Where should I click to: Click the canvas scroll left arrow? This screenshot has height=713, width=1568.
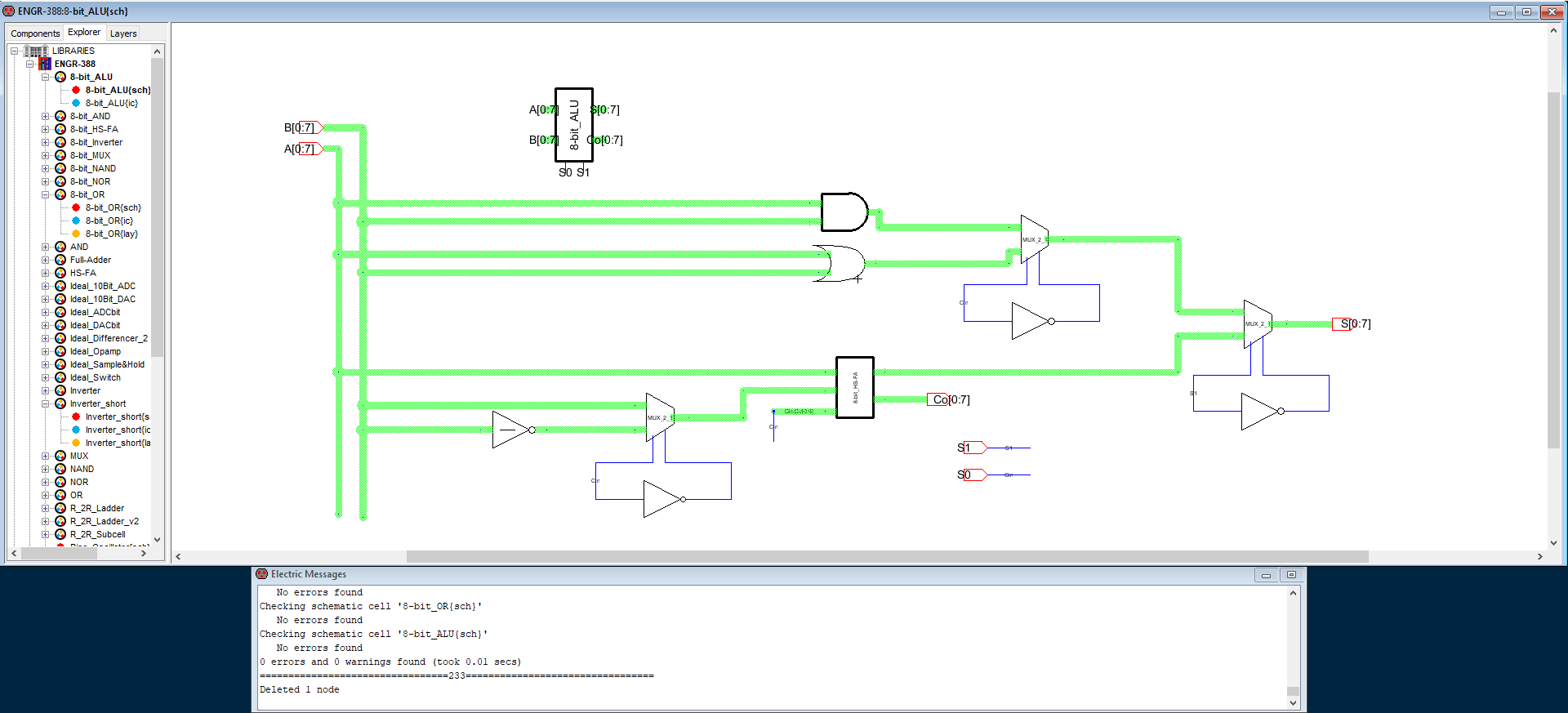pos(178,556)
